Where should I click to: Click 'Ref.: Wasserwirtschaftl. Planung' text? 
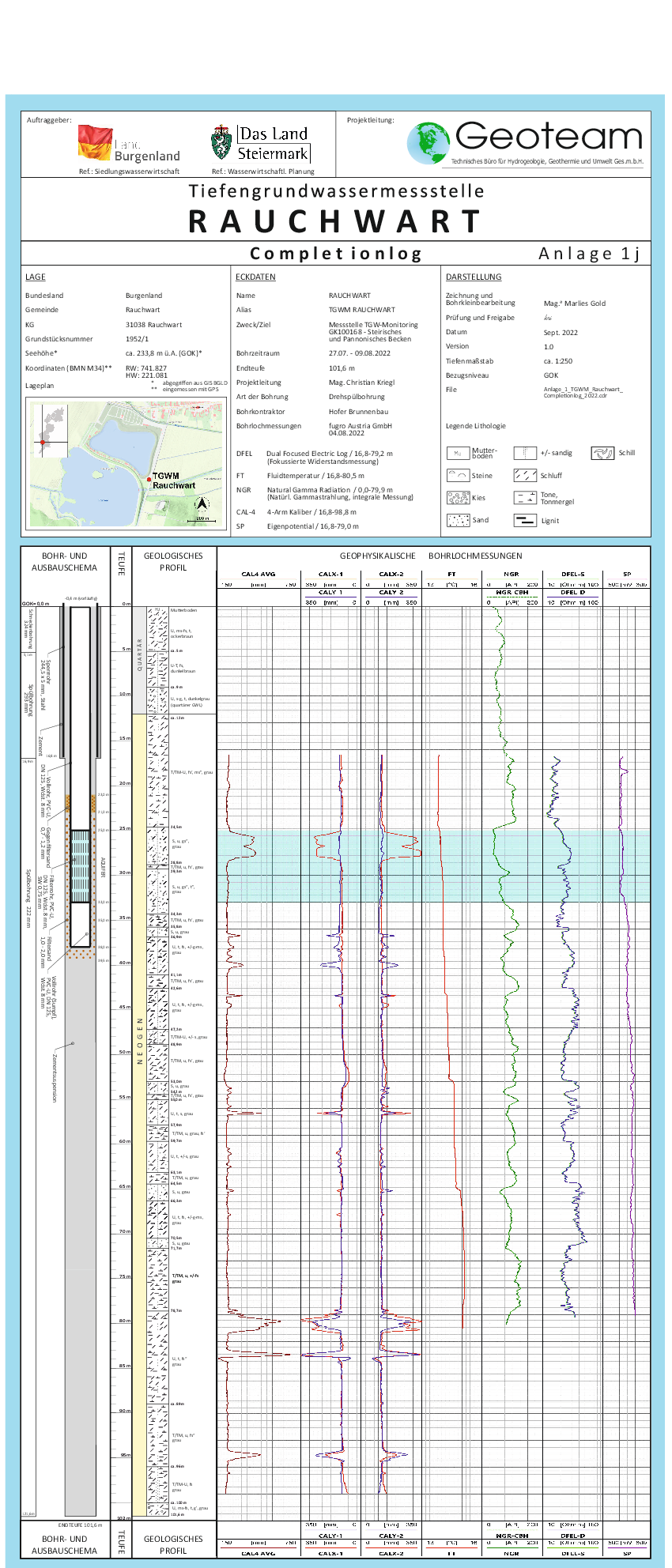[263, 171]
